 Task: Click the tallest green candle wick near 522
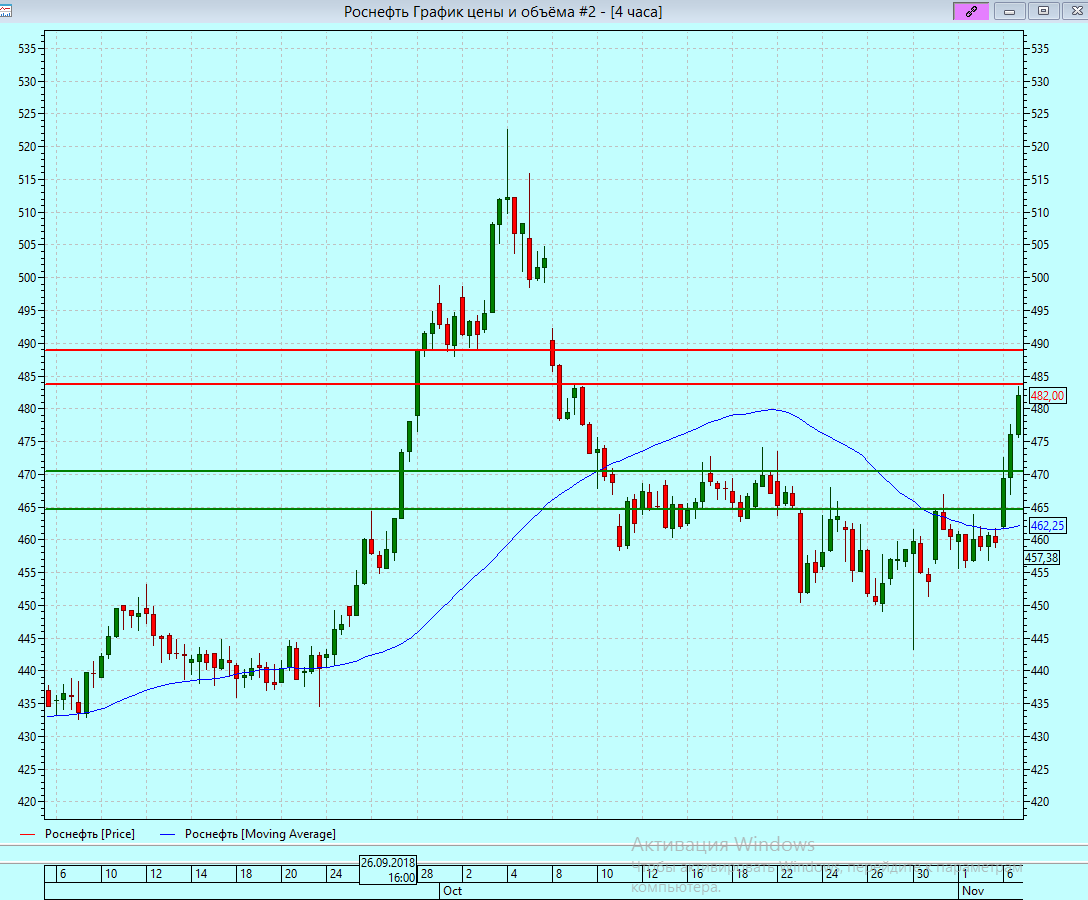click(x=507, y=163)
